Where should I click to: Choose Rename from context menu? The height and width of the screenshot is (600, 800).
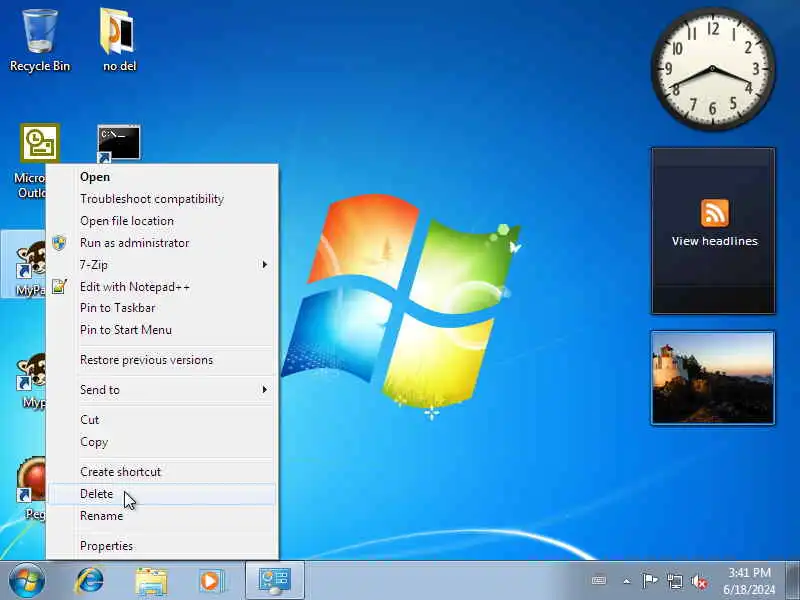162,516
